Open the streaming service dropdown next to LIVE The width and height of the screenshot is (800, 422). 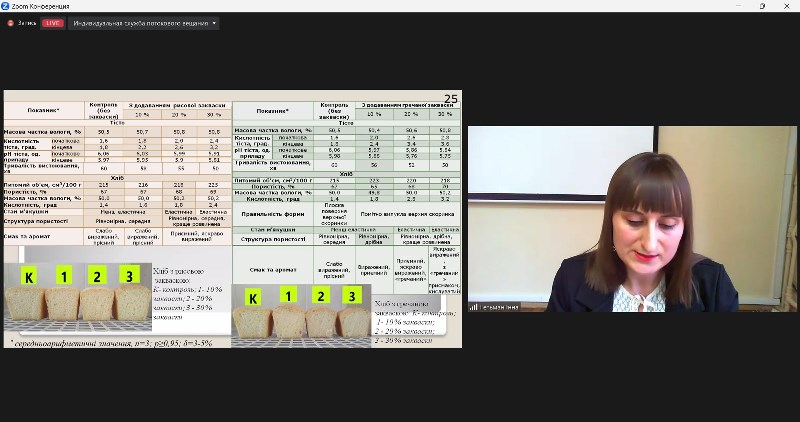point(144,23)
